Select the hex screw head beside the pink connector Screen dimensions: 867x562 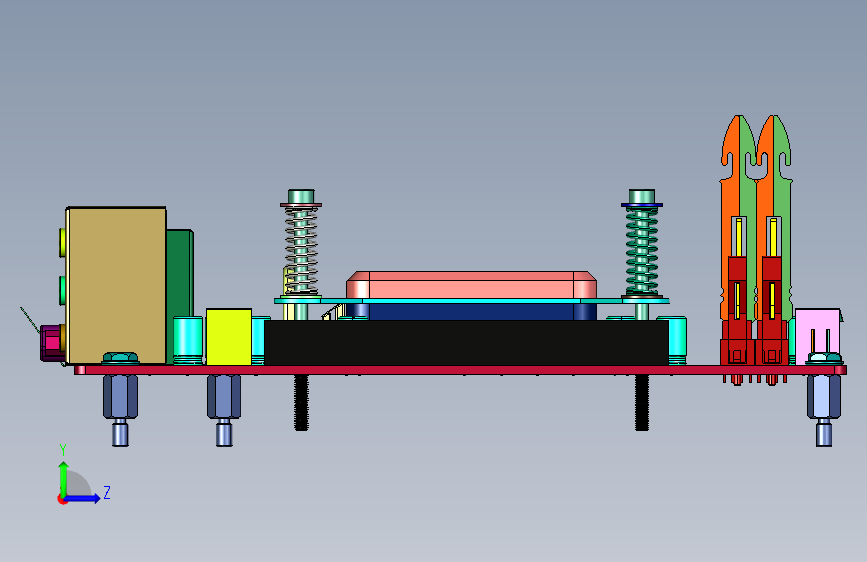pyautogui.click(x=824, y=358)
